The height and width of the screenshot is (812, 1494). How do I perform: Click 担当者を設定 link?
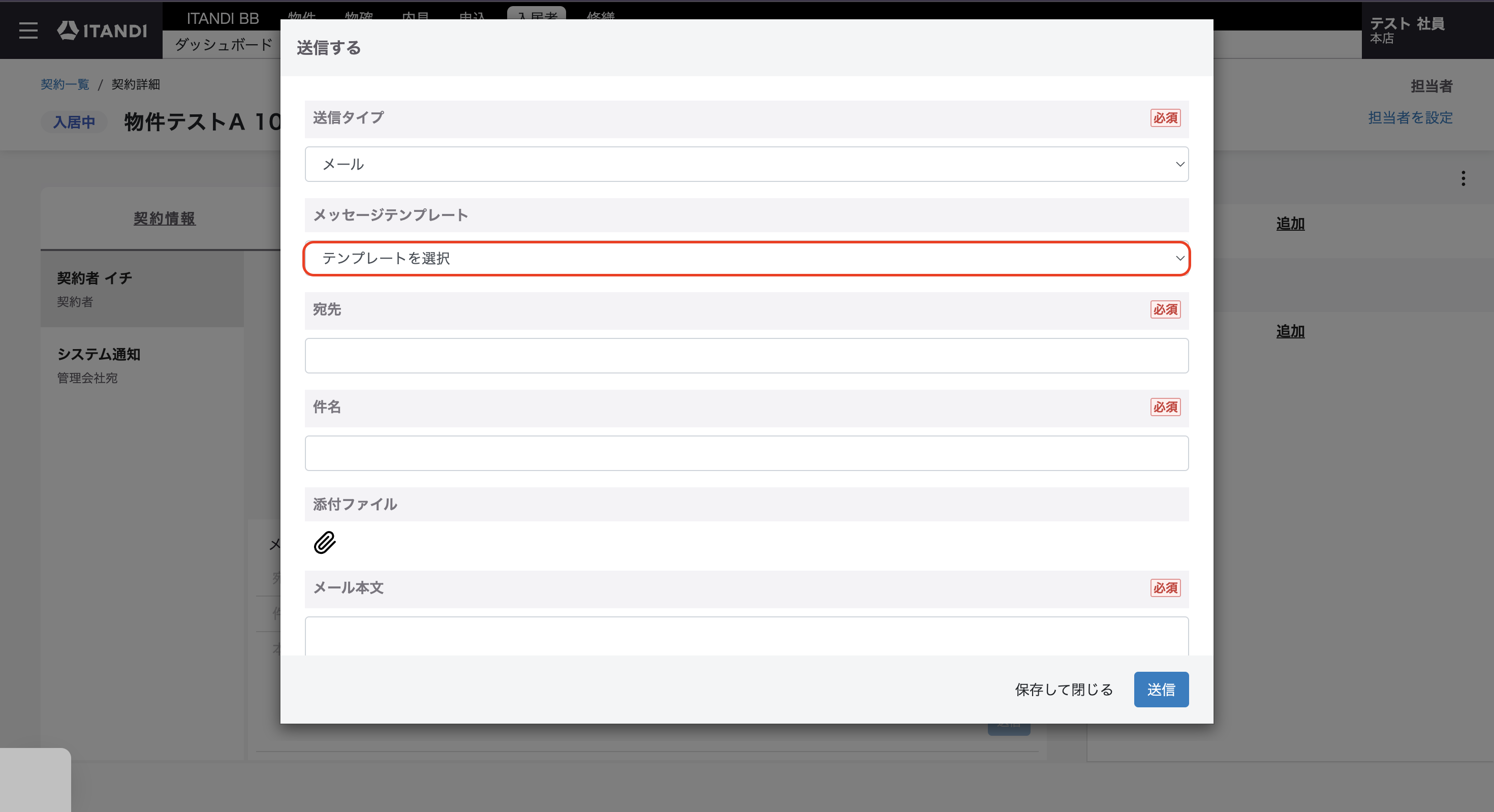1410,117
